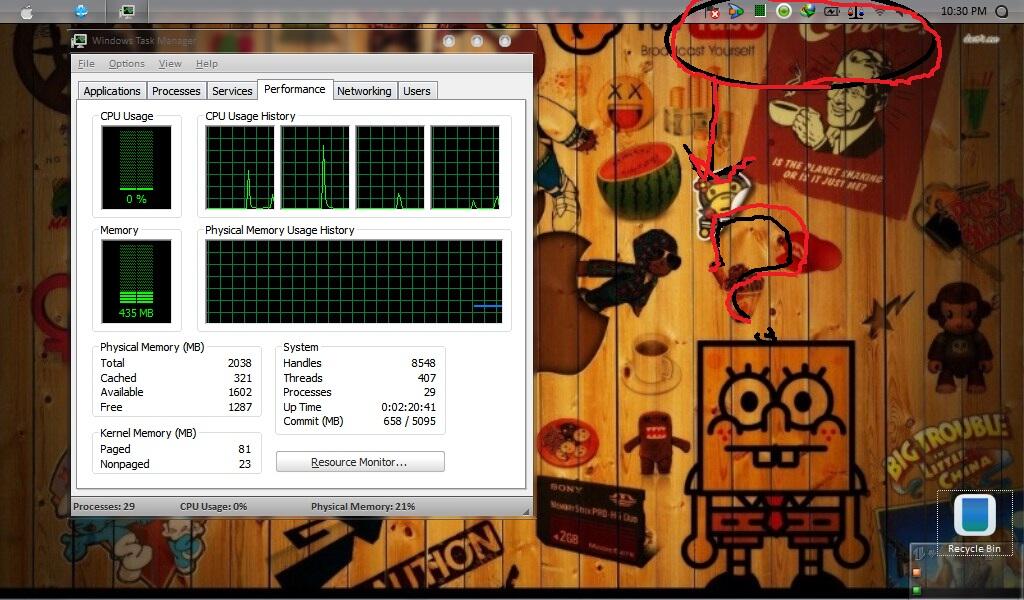
Task: Click the Threads value 407
Action: (427, 378)
